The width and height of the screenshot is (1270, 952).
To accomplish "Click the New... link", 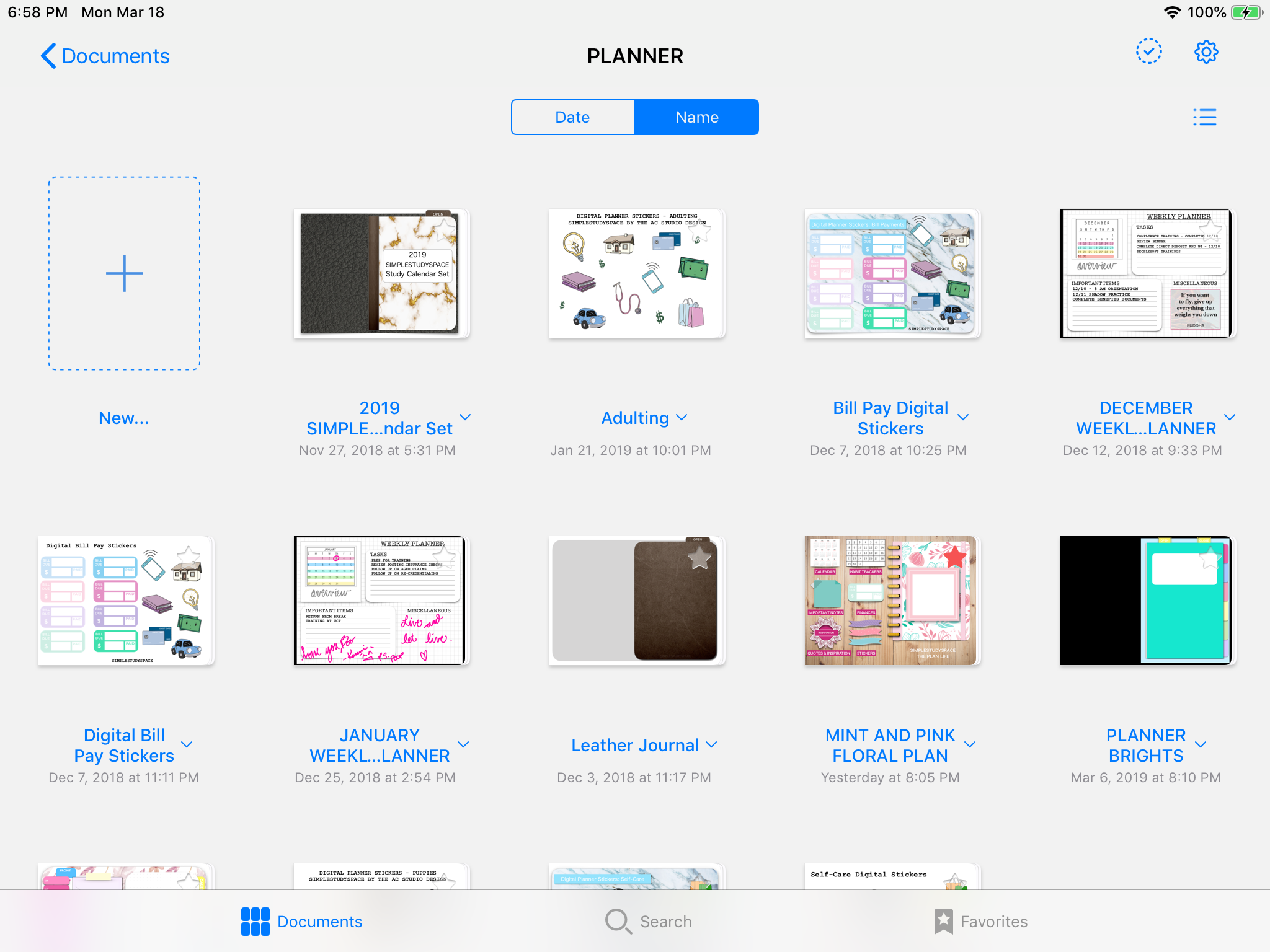I will (x=124, y=418).
